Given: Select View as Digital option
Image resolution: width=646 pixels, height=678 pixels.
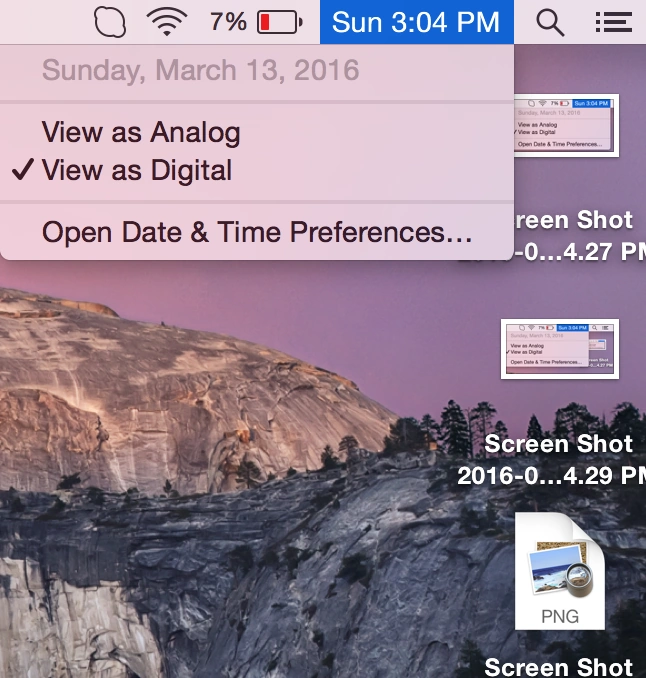Looking at the screenshot, I should pos(137,171).
